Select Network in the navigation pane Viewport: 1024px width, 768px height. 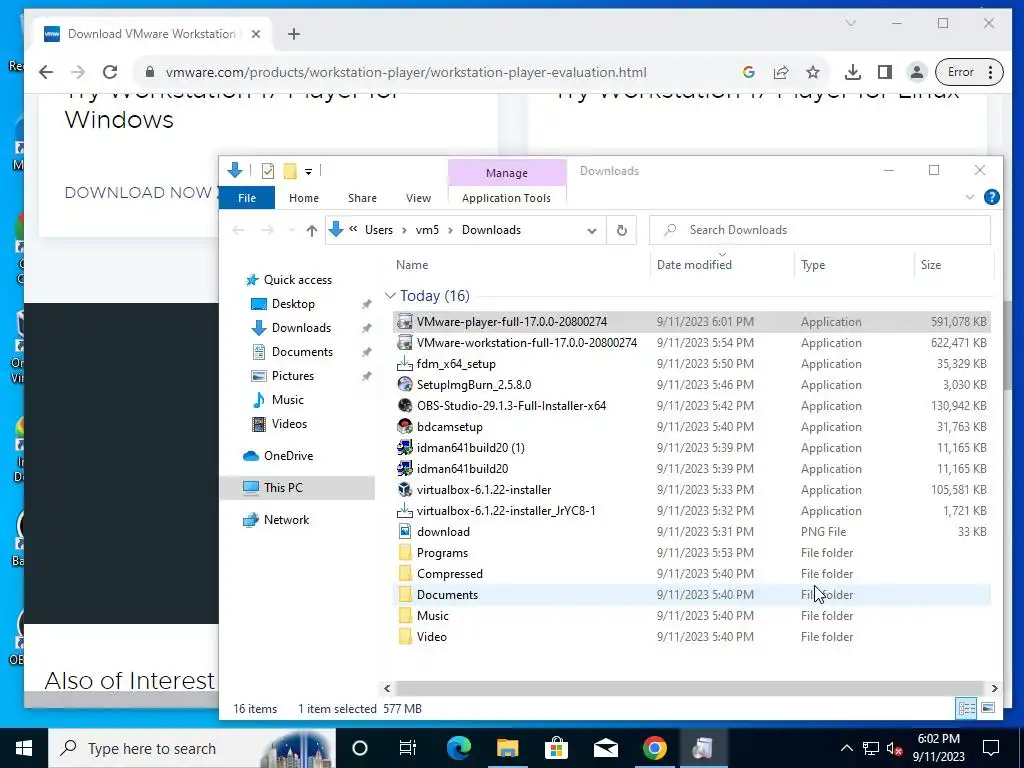pos(286,520)
